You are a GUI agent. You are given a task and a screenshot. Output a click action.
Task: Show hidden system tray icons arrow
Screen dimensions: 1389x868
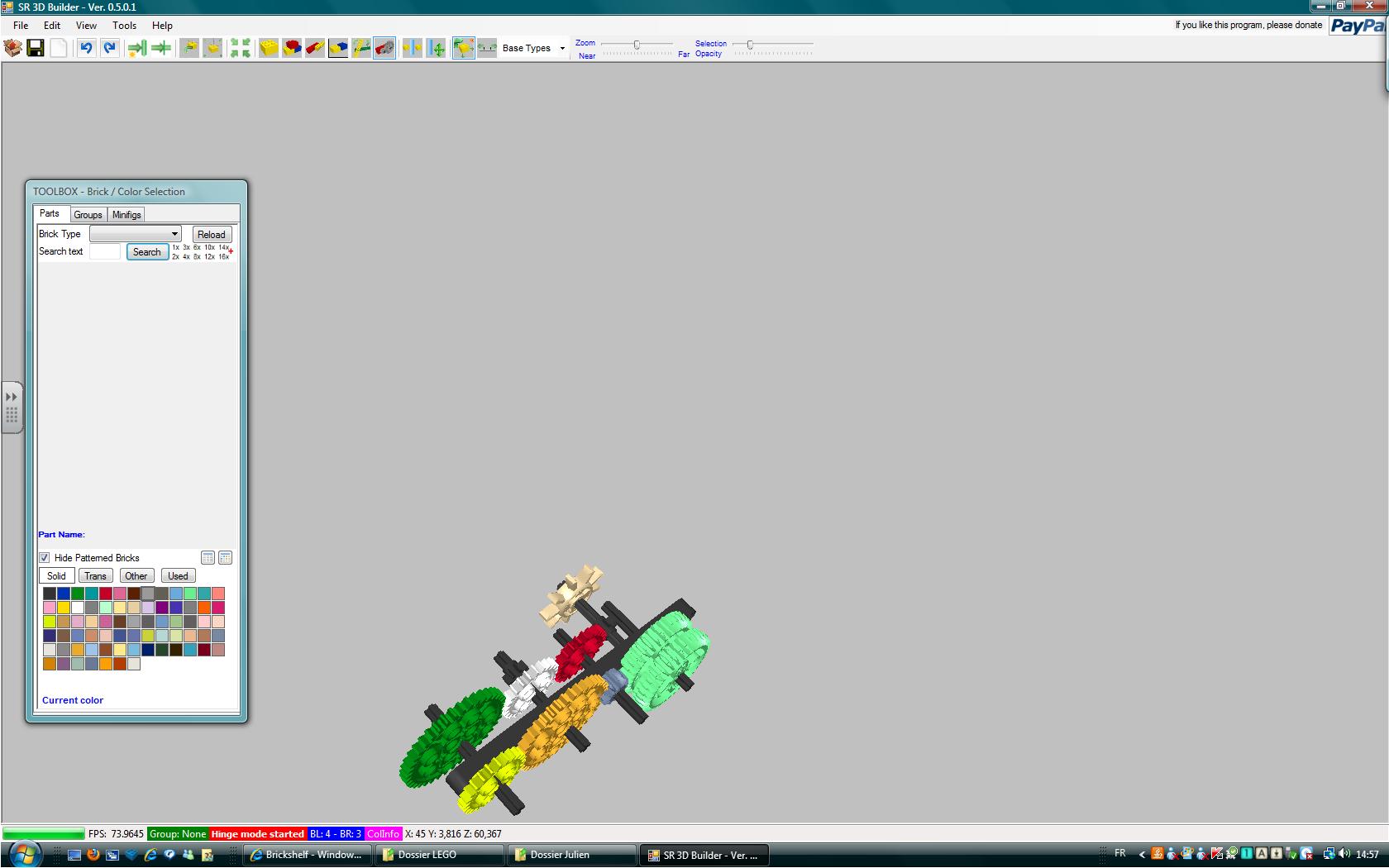click(x=1142, y=855)
